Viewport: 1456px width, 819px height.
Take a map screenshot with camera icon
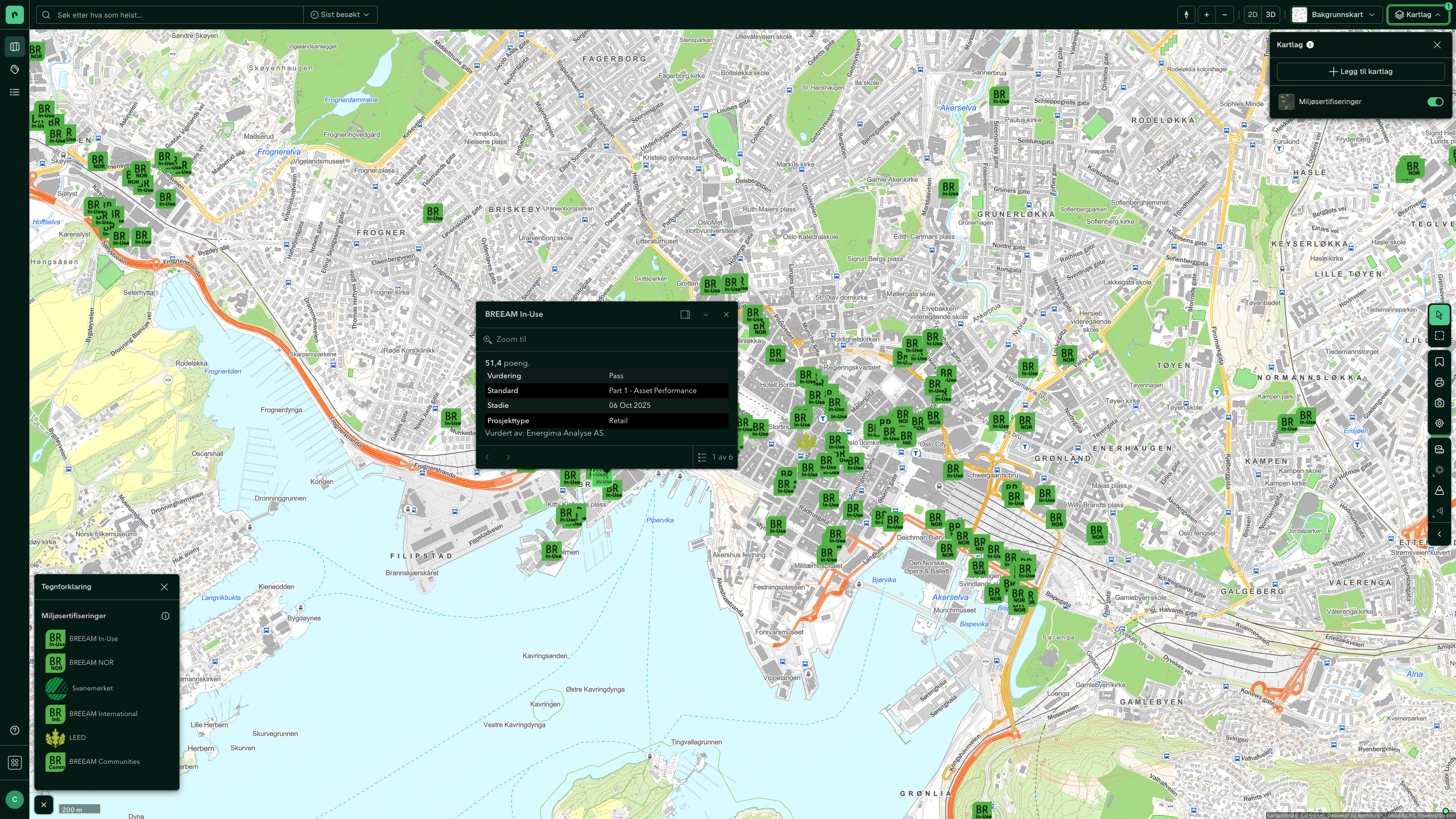pos(1440,403)
